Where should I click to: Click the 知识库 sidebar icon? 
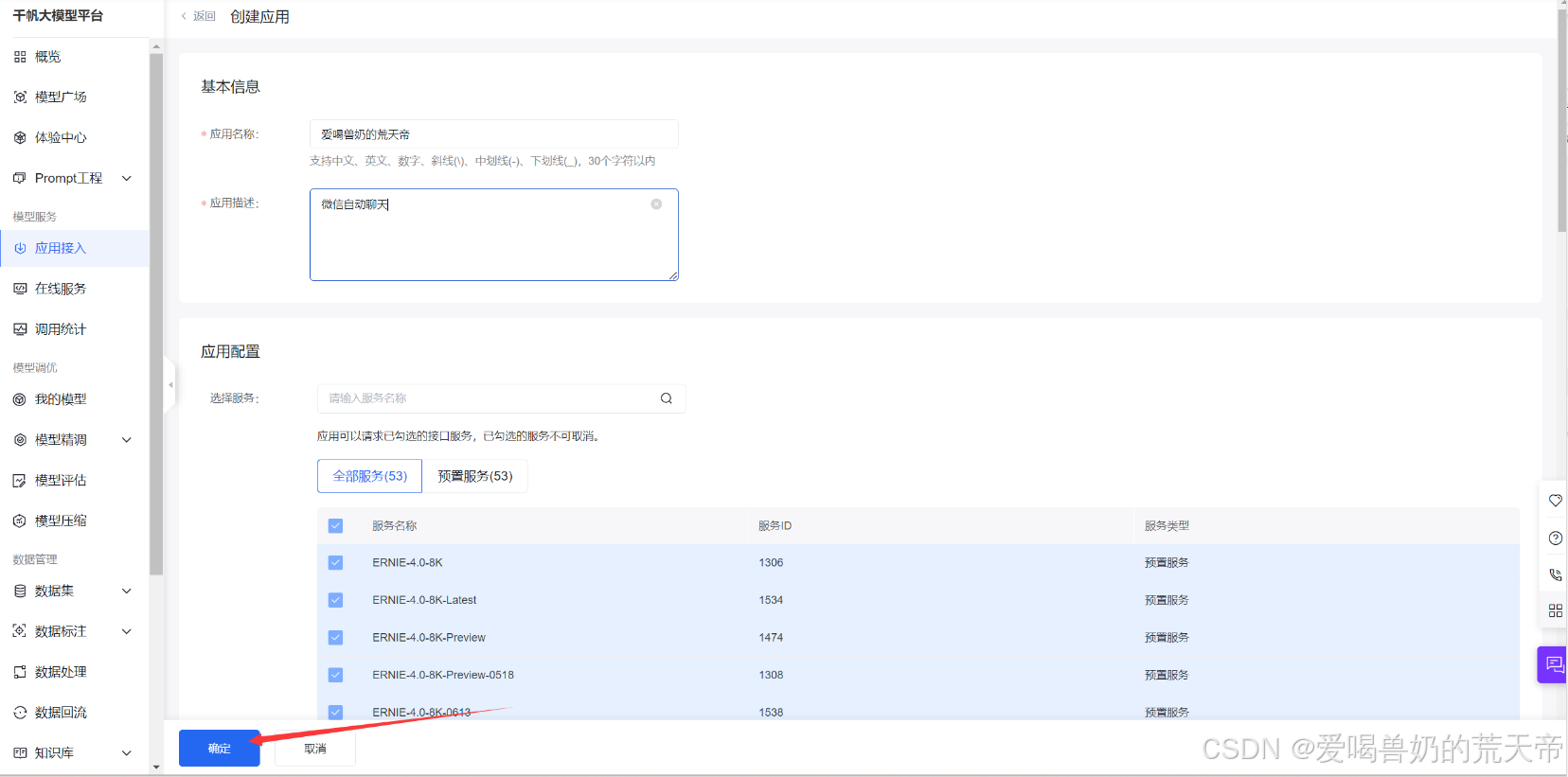click(20, 753)
